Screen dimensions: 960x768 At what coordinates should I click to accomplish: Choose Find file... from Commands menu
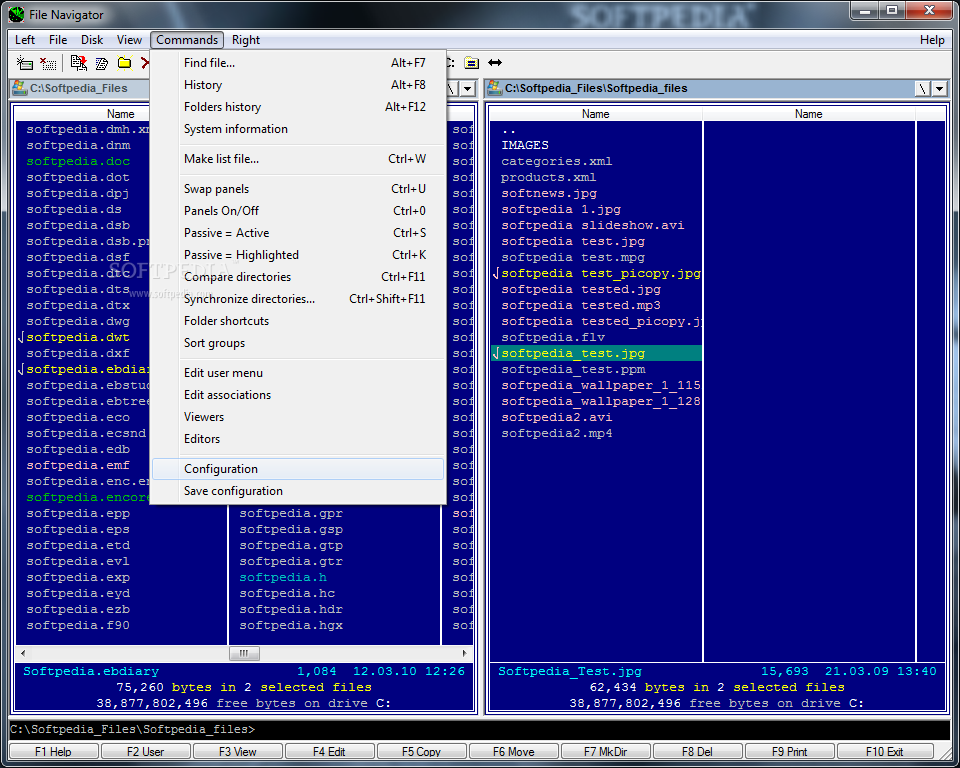click(298, 62)
